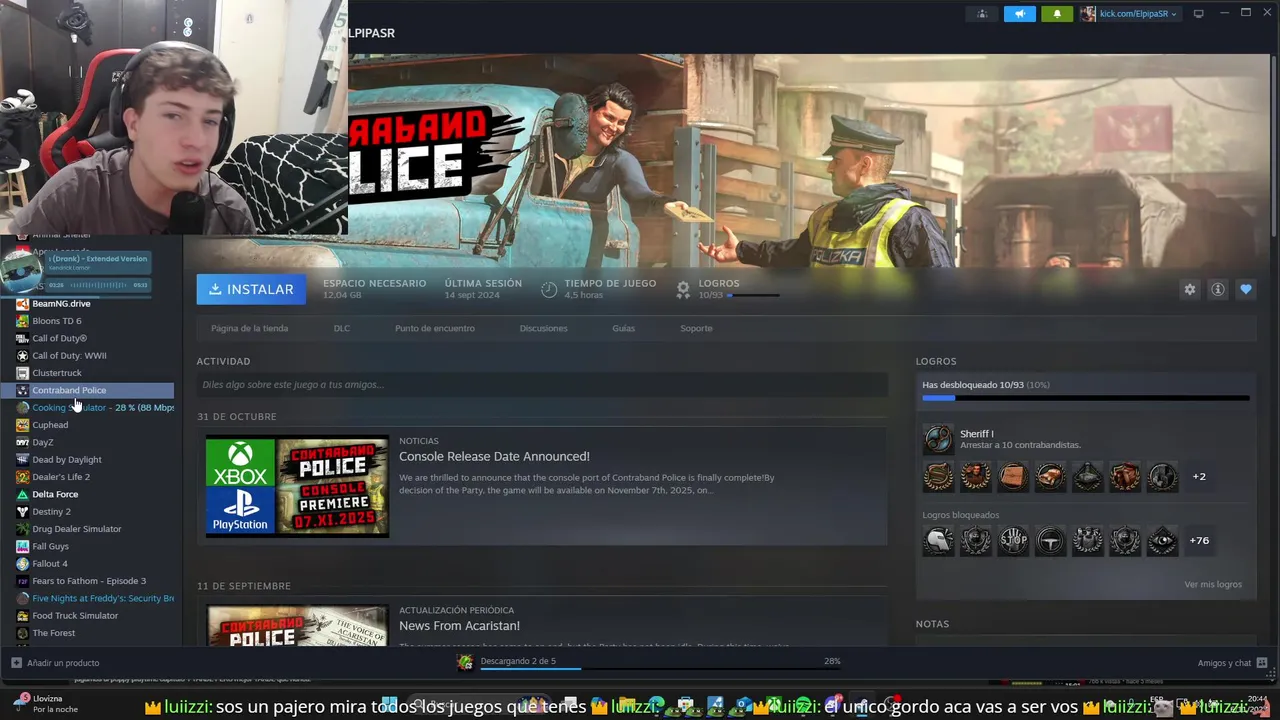
Task: Click the Fallout 4 game icon
Action: pyautogui.click(x=23, y=564)
